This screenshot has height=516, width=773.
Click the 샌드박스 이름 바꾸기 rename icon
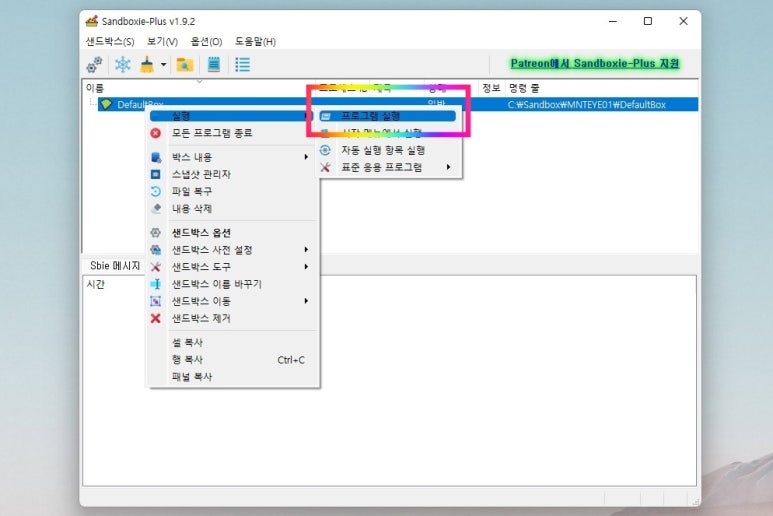click(x=155, y=284)
